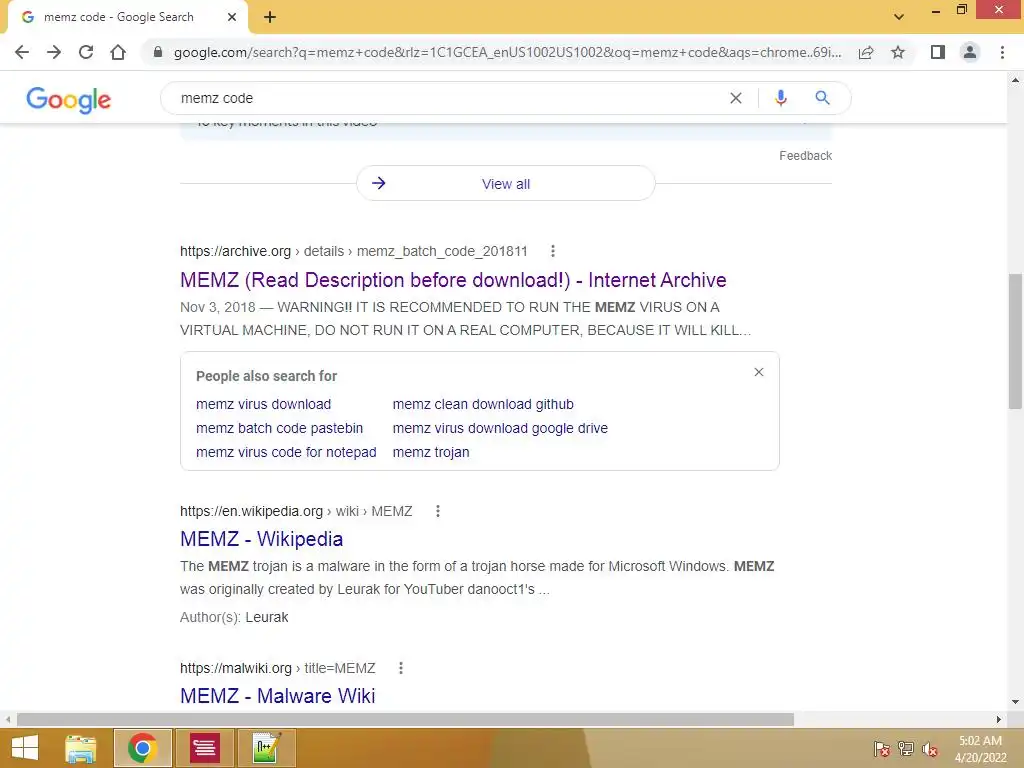
Task: Click the Feedback link
Action: 805,155
